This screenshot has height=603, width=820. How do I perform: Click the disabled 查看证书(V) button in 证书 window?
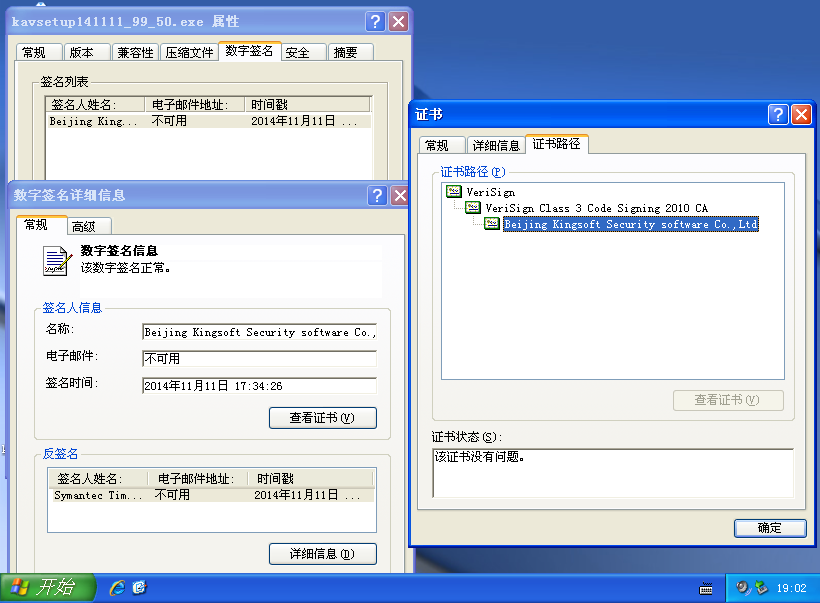click(728, 400)
